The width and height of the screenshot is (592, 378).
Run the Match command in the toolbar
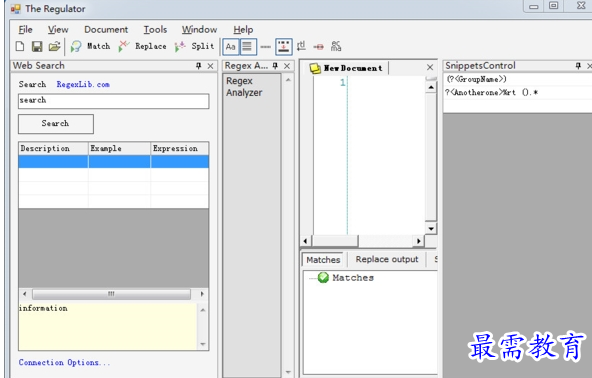[x=91, y=46]
